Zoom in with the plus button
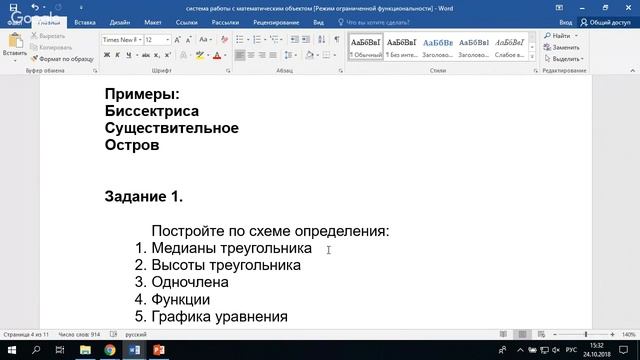Viewport: 640px width, 360px height. (x=612, y=334)
